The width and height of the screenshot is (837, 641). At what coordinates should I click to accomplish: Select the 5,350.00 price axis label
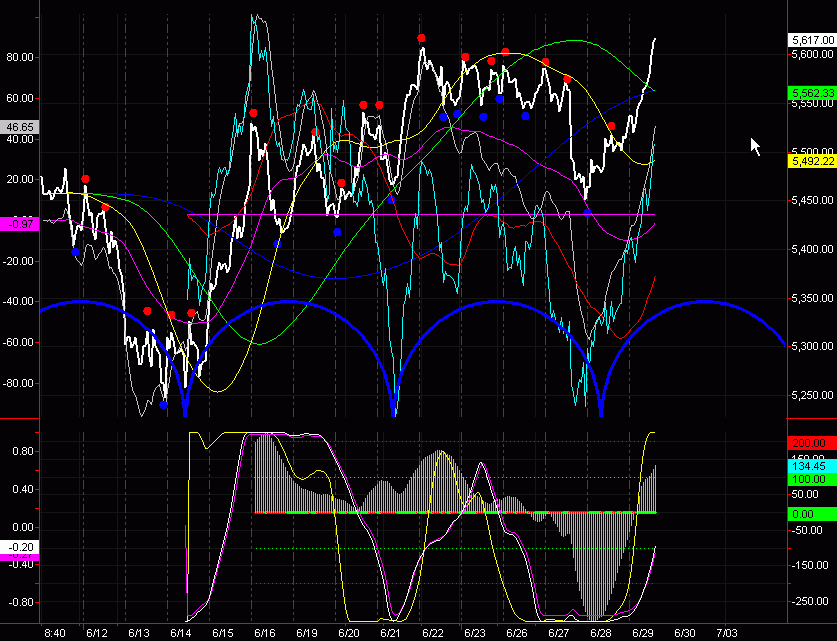813,298
